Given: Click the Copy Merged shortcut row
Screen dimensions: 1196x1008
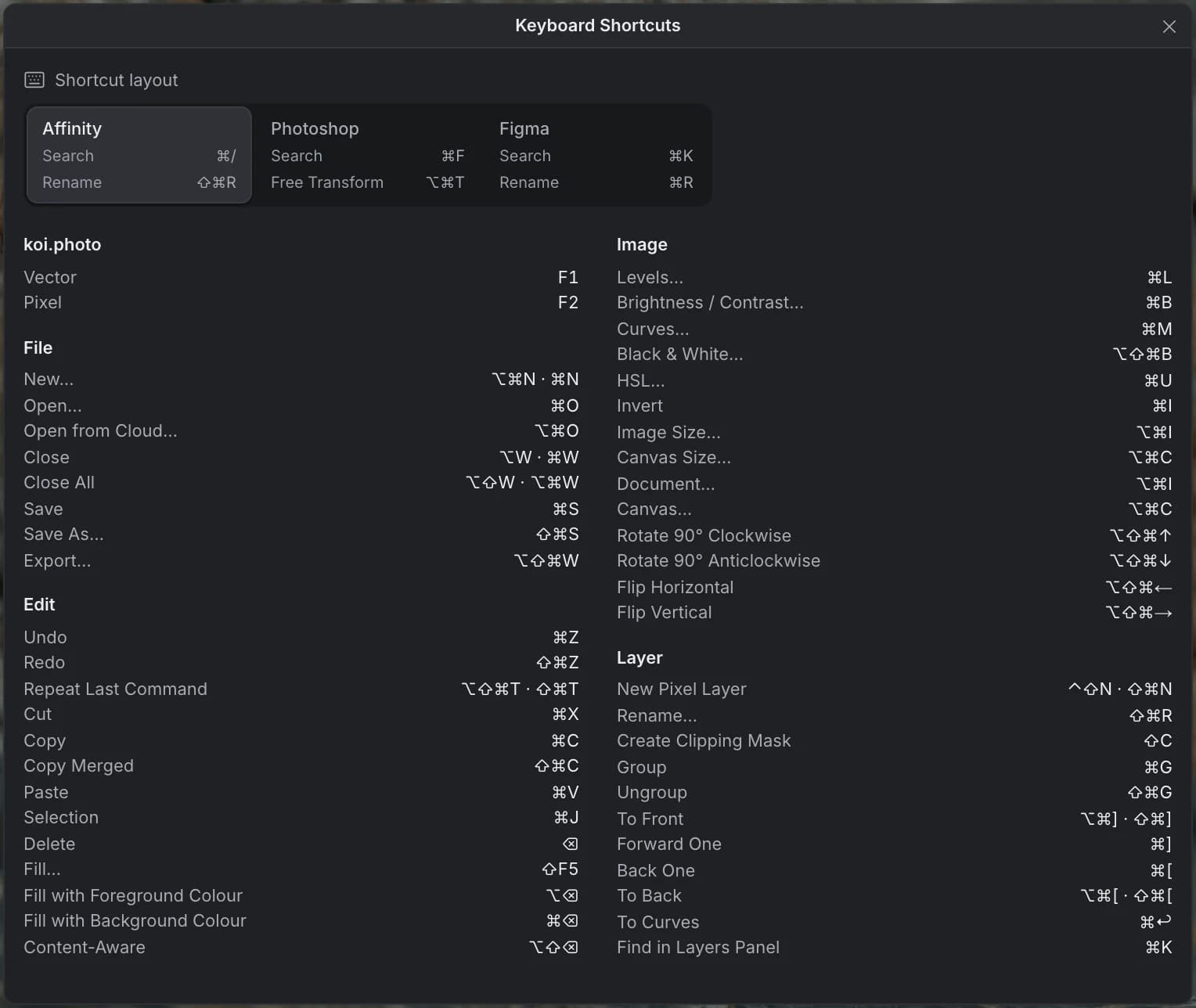Looking at the screenshot, I should (x=301, y=766).
